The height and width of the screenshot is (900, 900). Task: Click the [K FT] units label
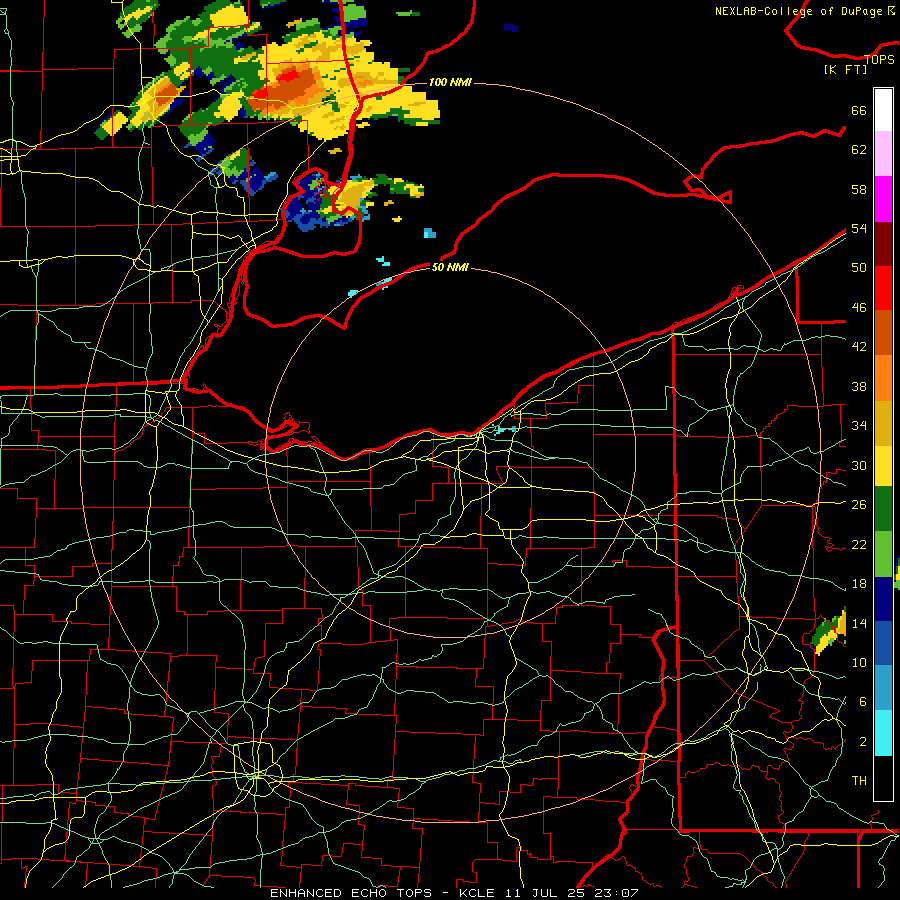point(845,70)
